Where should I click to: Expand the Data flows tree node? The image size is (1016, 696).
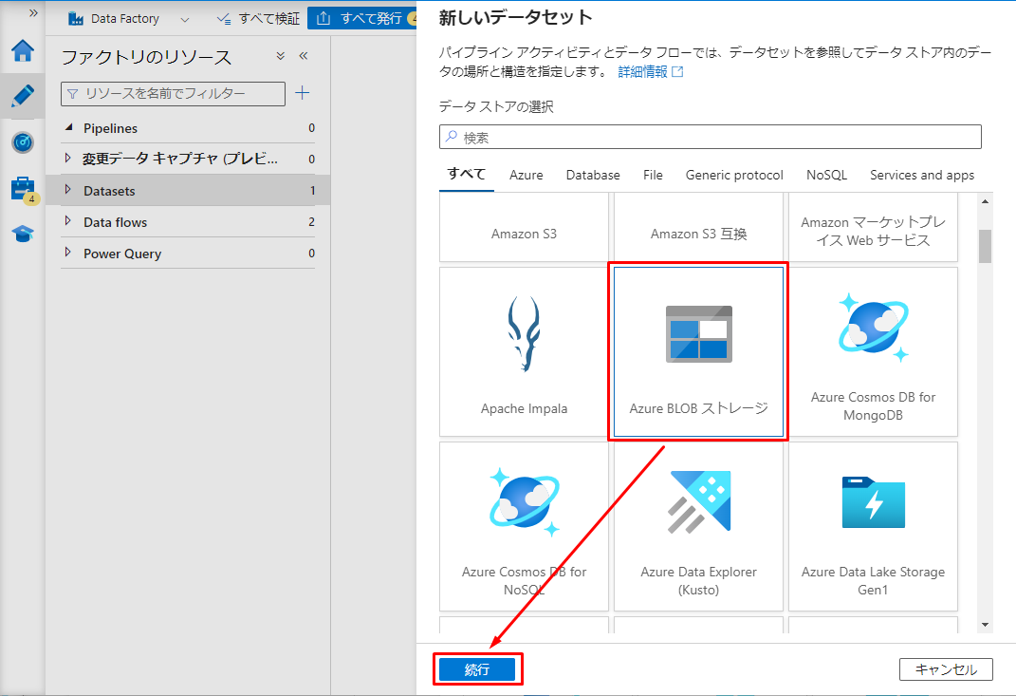(x=67, y=220)
